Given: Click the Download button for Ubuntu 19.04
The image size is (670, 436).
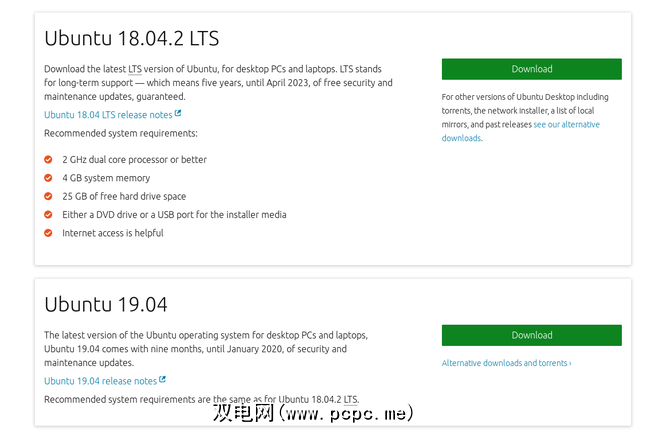Looking at the screenshot, I should pyautogui.click(x=531, y=335).
